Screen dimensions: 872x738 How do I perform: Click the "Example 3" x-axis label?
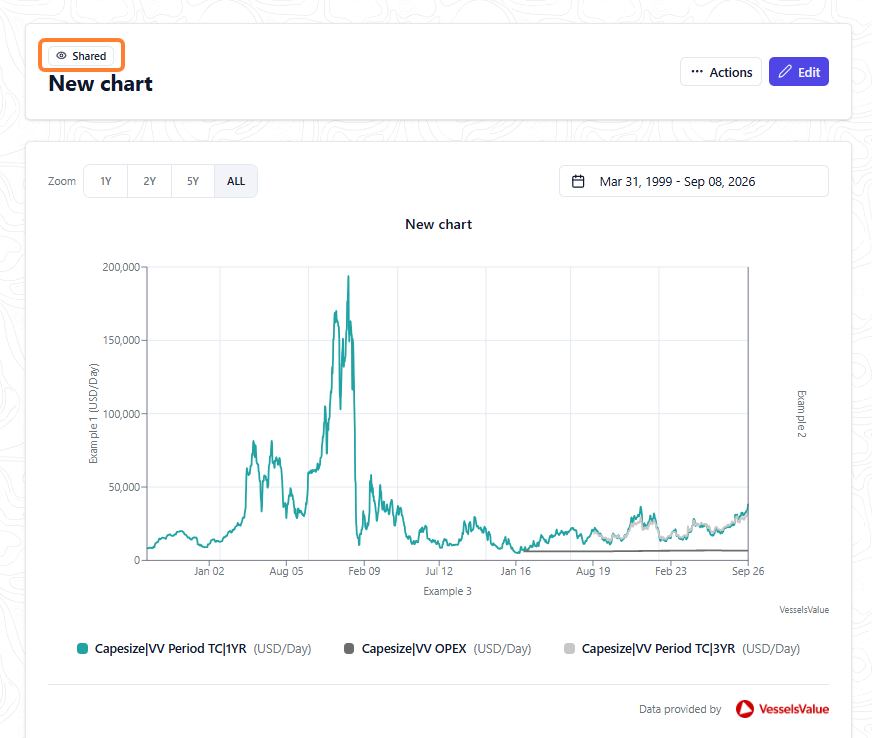448,591
